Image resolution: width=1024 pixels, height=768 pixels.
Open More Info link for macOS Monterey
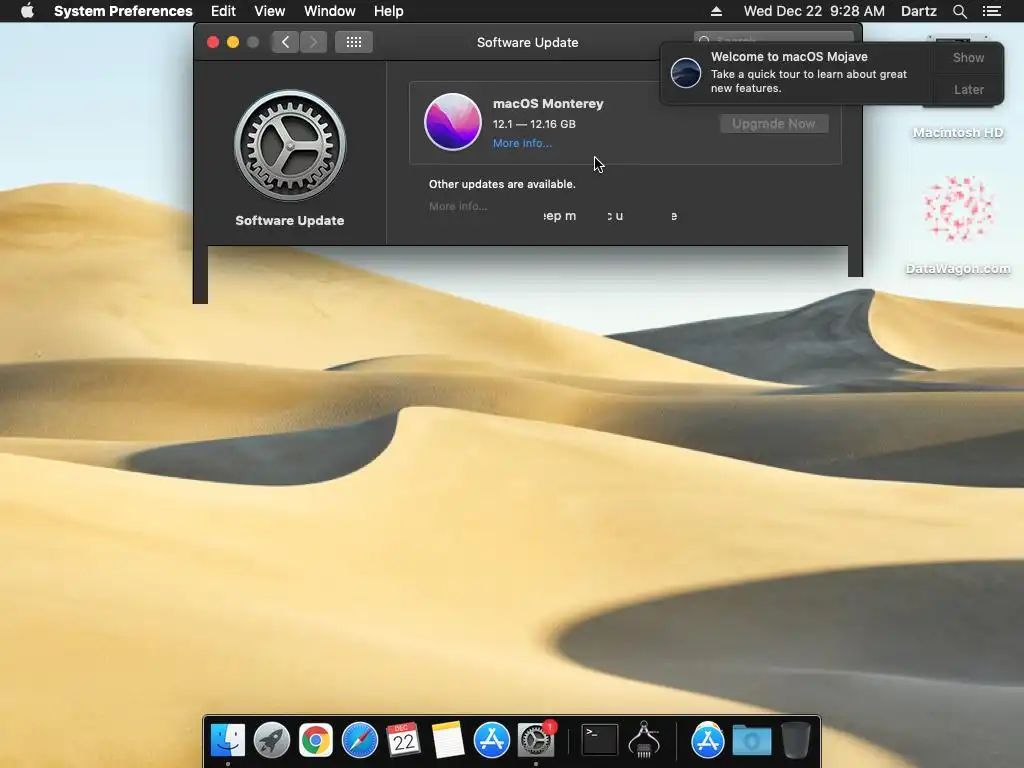click(522, 143)
